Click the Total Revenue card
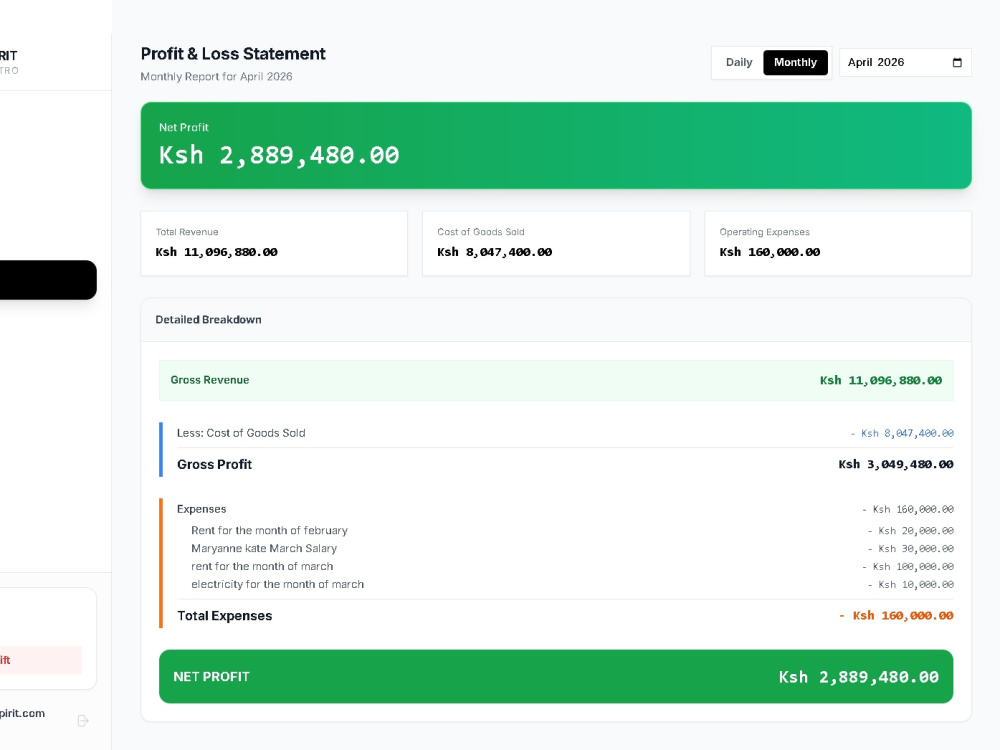This screenshot has width=1000, height=750. pyautogui.click(x=274, y=243)
